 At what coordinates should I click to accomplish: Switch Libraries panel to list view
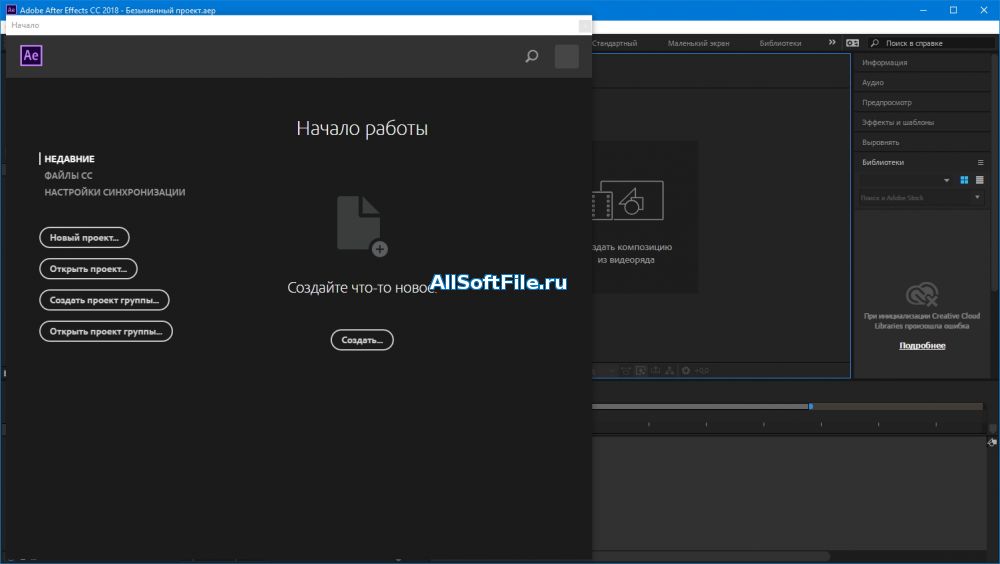980,180
